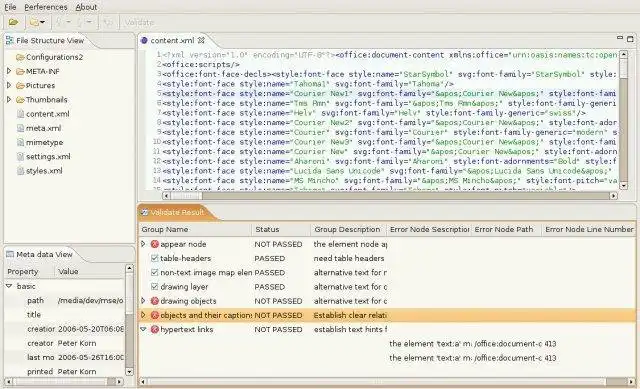640x389 pixels.
Task: Click the error icon of appear node
Action: pos(154,244)
